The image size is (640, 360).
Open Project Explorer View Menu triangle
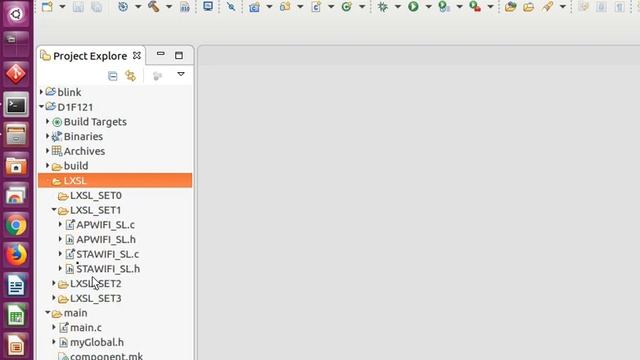pos(181,74)
